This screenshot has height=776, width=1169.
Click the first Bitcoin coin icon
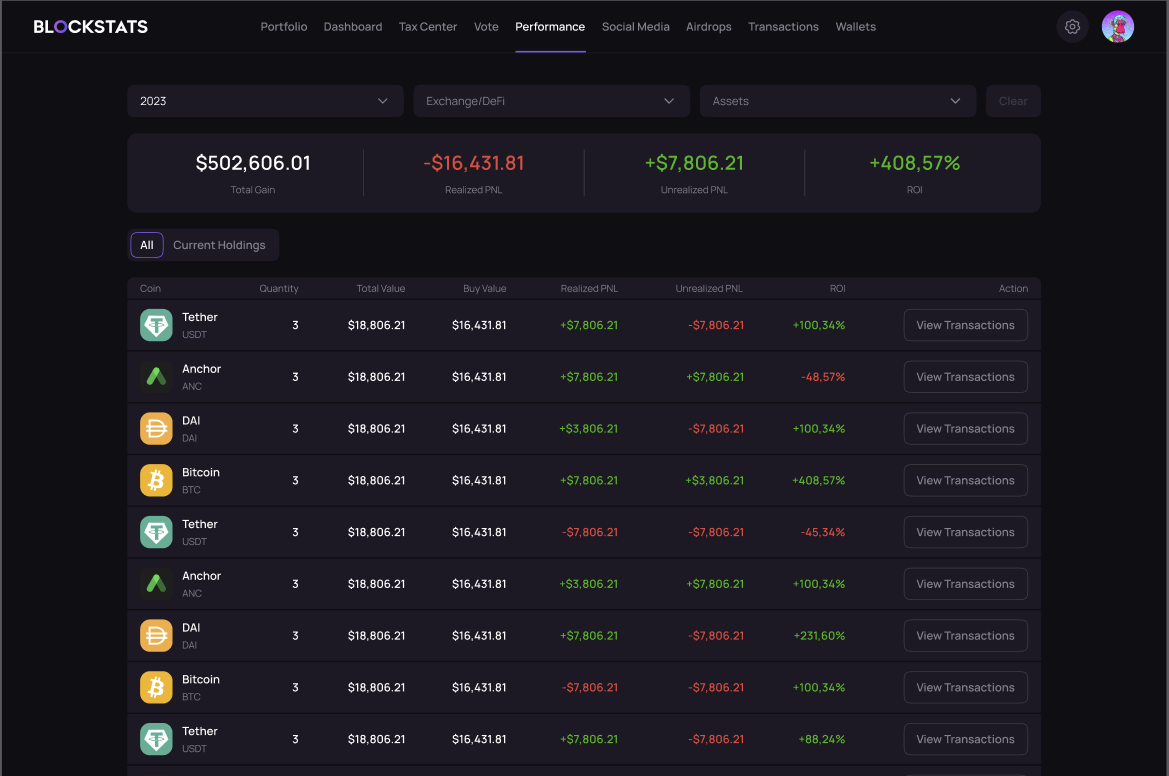pyautogui.click(x=156, y=481)
